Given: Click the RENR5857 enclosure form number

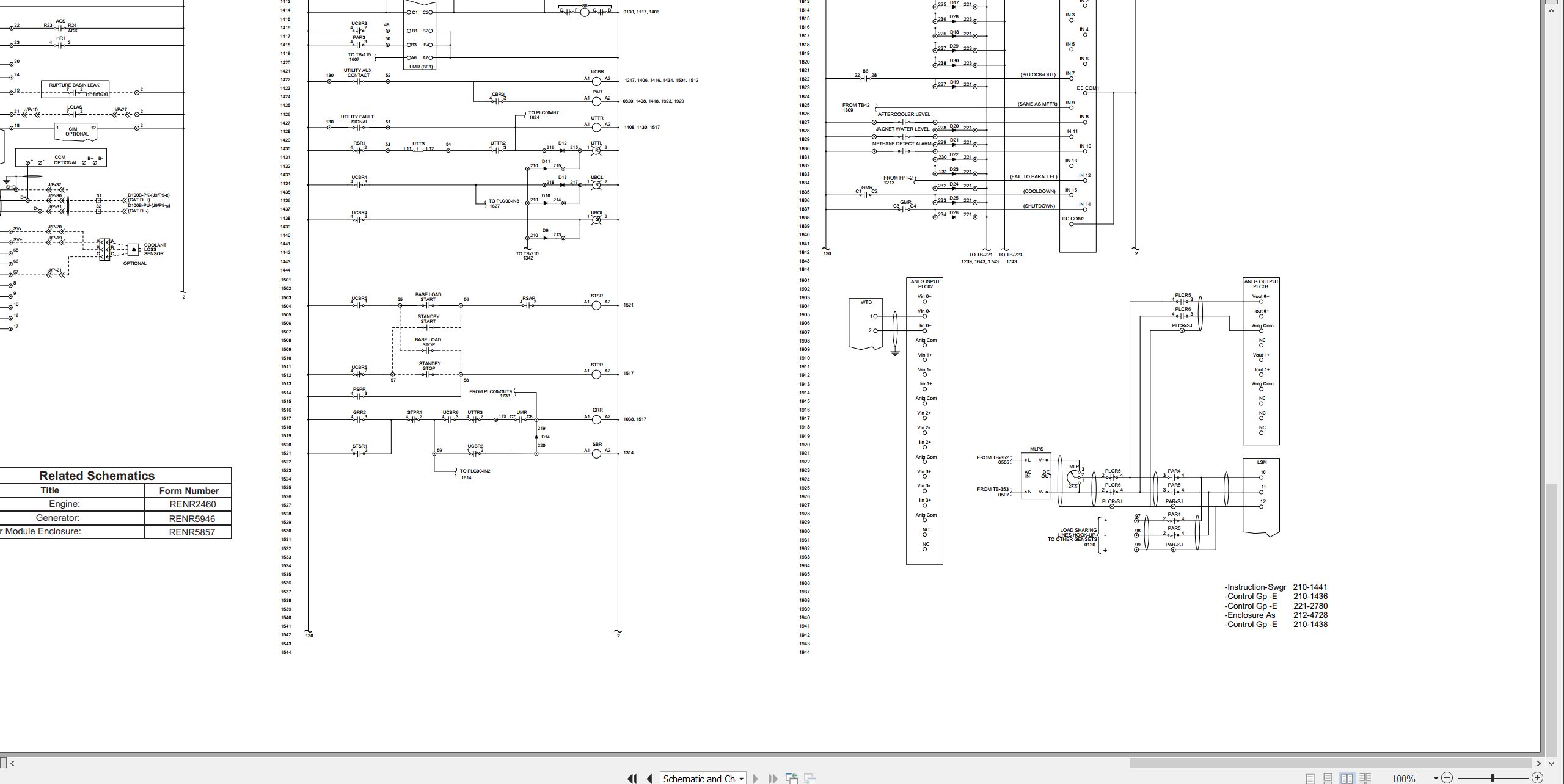Looking at the screenshot, I should point(192,532).
